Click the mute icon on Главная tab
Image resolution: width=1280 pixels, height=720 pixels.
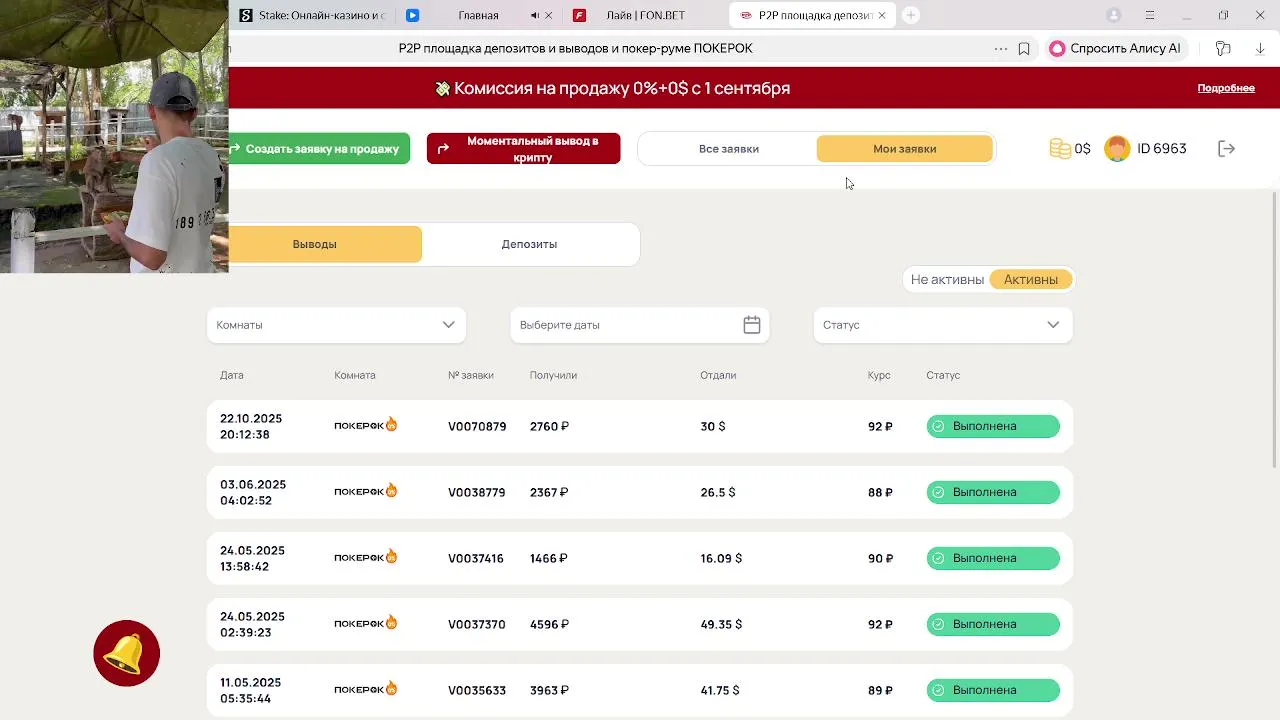click(535, 15)
